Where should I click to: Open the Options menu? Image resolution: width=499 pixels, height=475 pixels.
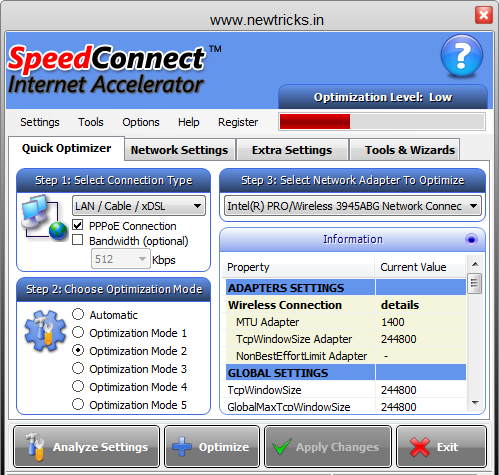click(x=141, y=122)
